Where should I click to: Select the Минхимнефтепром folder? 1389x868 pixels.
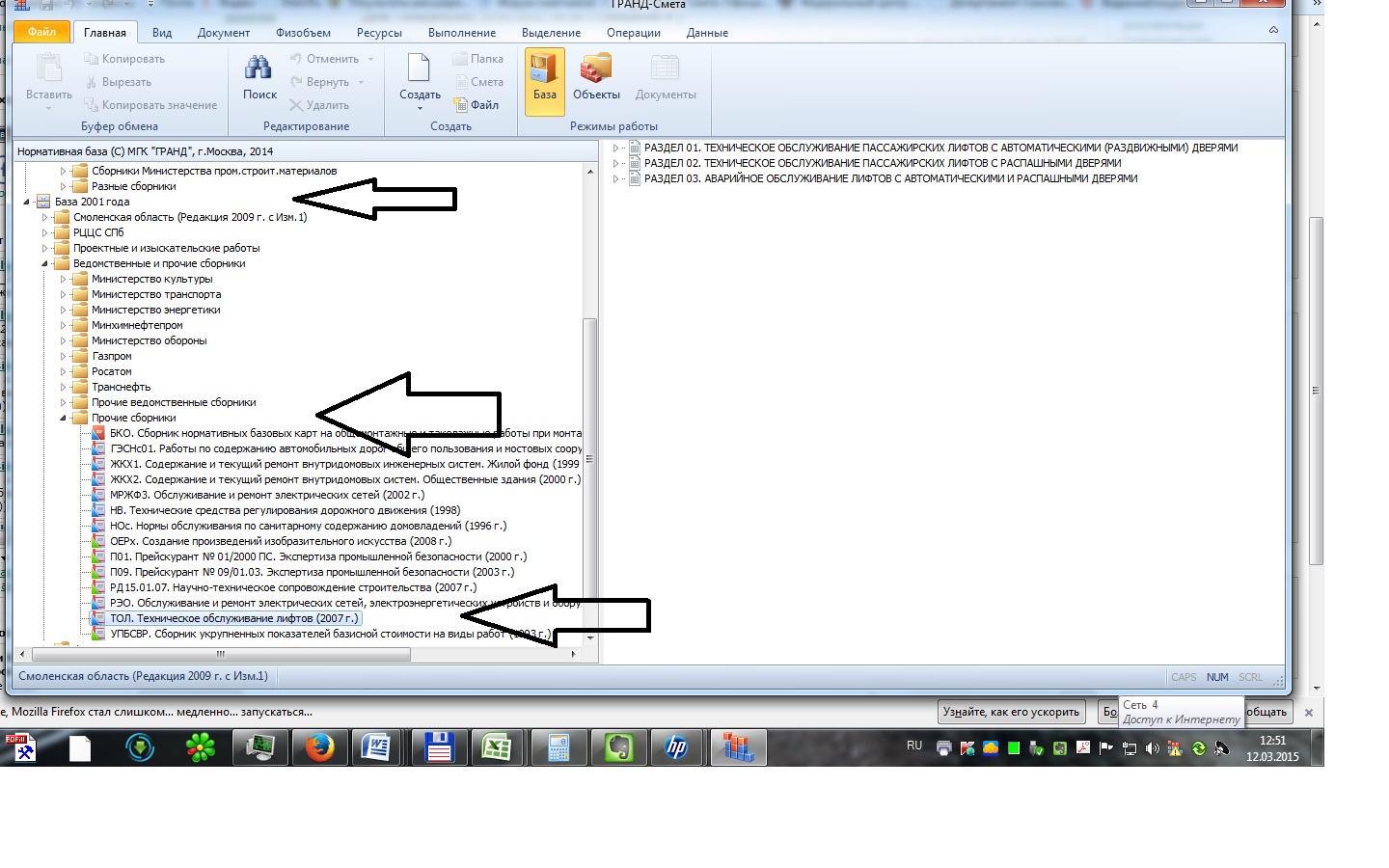tap(137, 325)
